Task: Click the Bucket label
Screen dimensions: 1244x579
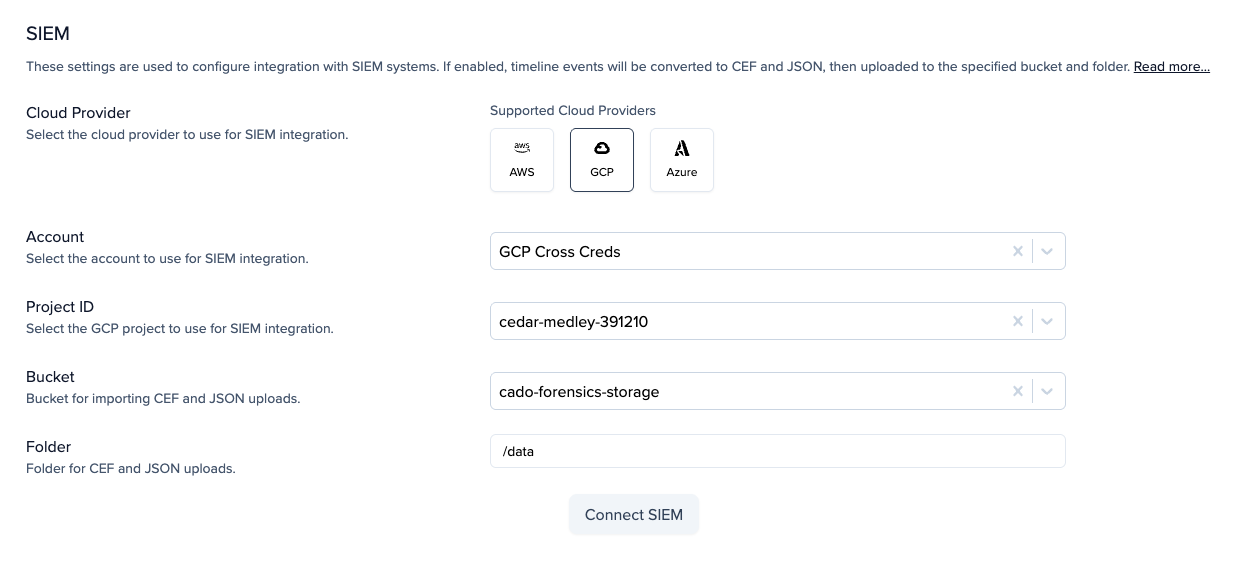Action: click(50, 376)
